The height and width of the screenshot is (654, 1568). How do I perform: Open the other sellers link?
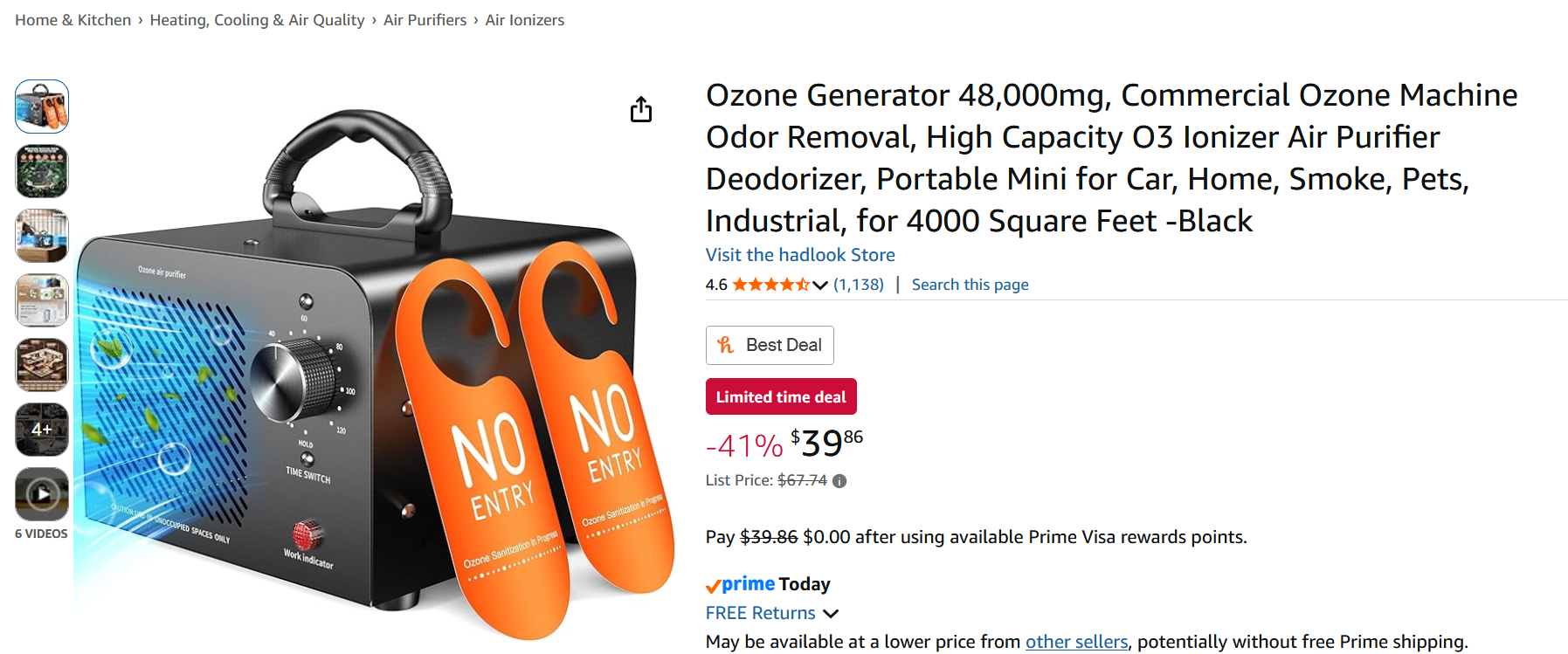click(x=1076, y=641)
